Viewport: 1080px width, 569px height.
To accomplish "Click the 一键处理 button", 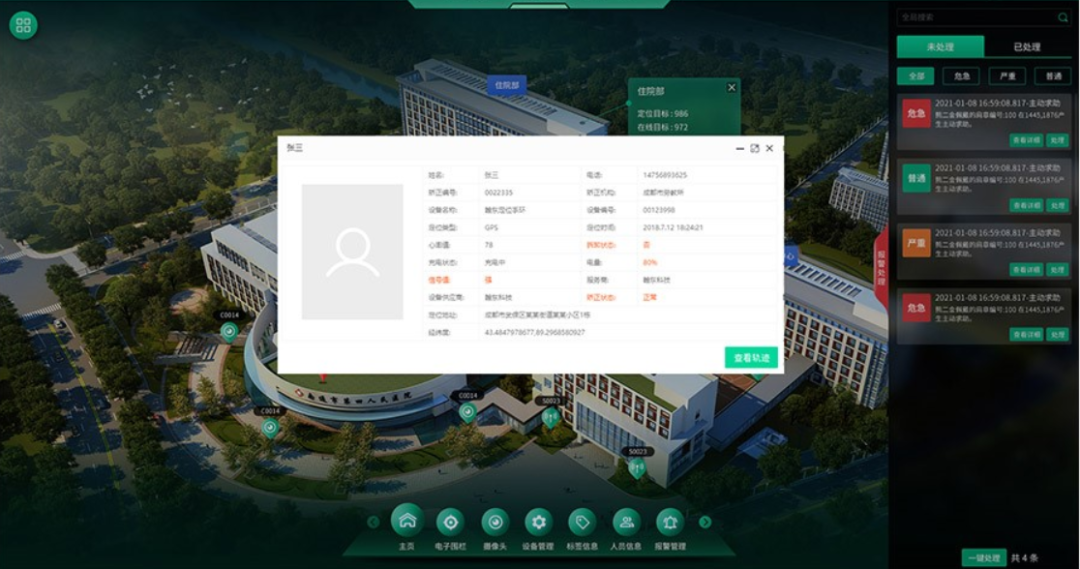I will 984,557.
